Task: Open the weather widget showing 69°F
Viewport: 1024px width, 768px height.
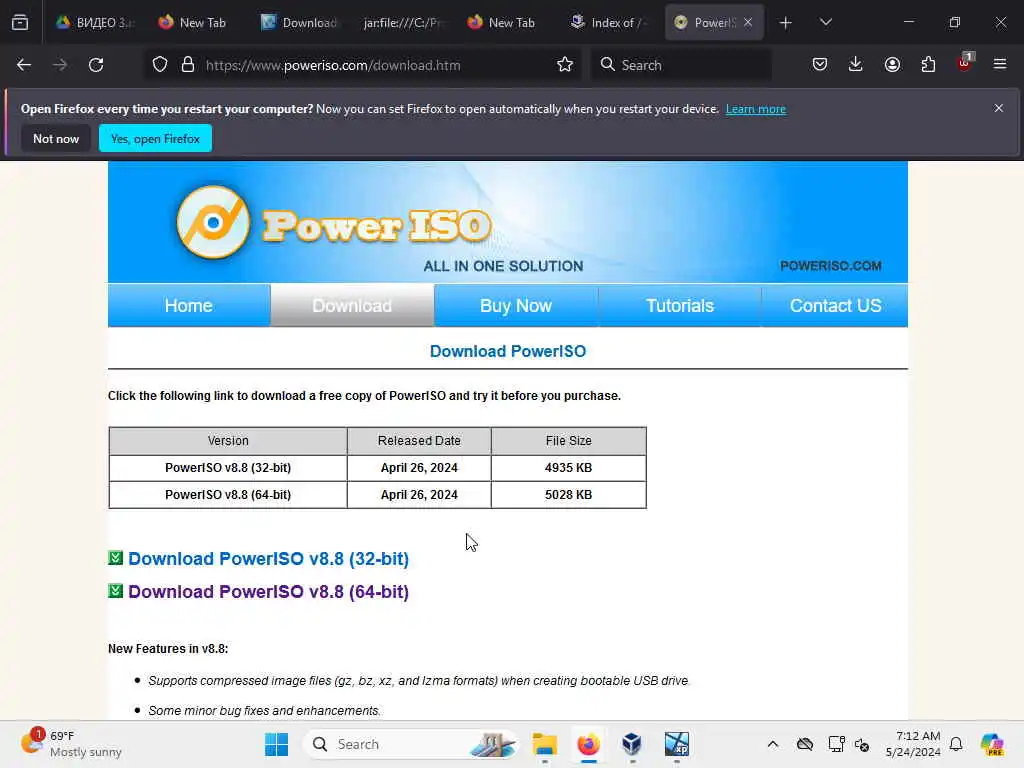Action: point(72,744)
